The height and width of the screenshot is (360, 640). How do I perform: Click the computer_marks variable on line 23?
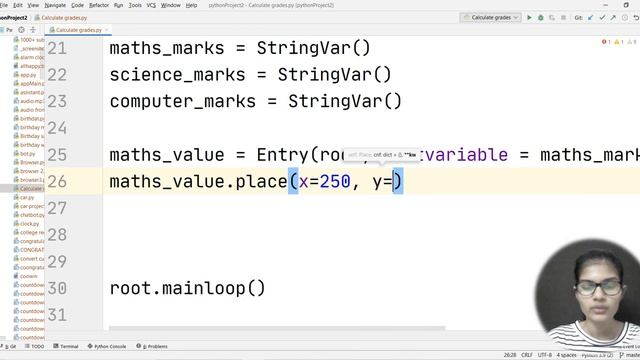182,101
